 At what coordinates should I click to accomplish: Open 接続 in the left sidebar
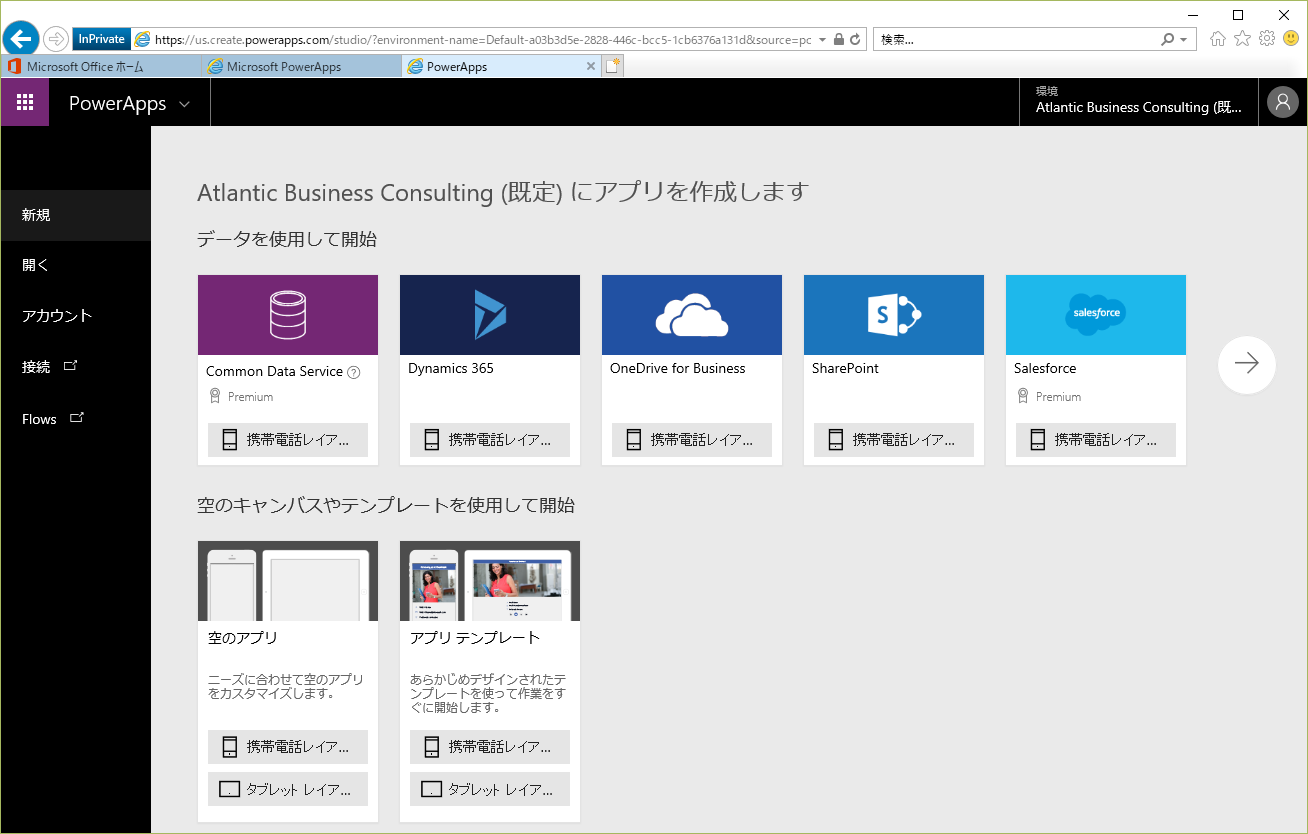click(76, 367)
